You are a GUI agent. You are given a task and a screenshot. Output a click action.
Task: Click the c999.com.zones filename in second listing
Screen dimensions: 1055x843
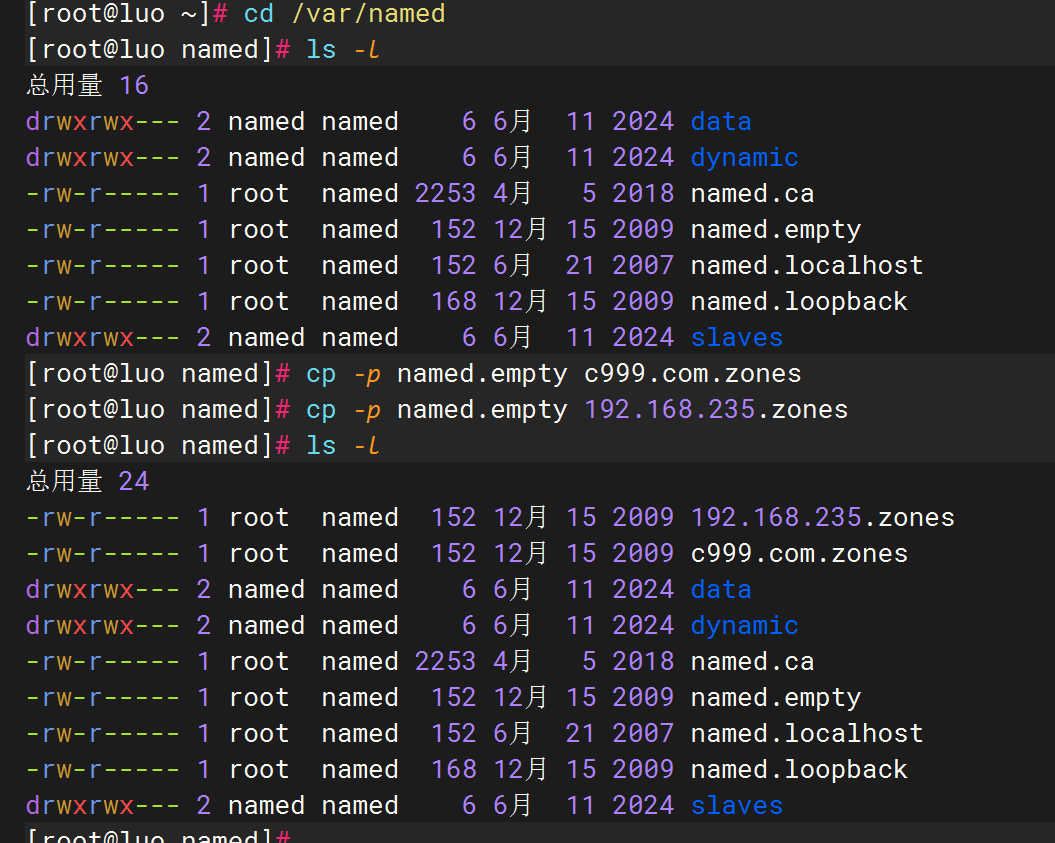(x=798, y=553)
